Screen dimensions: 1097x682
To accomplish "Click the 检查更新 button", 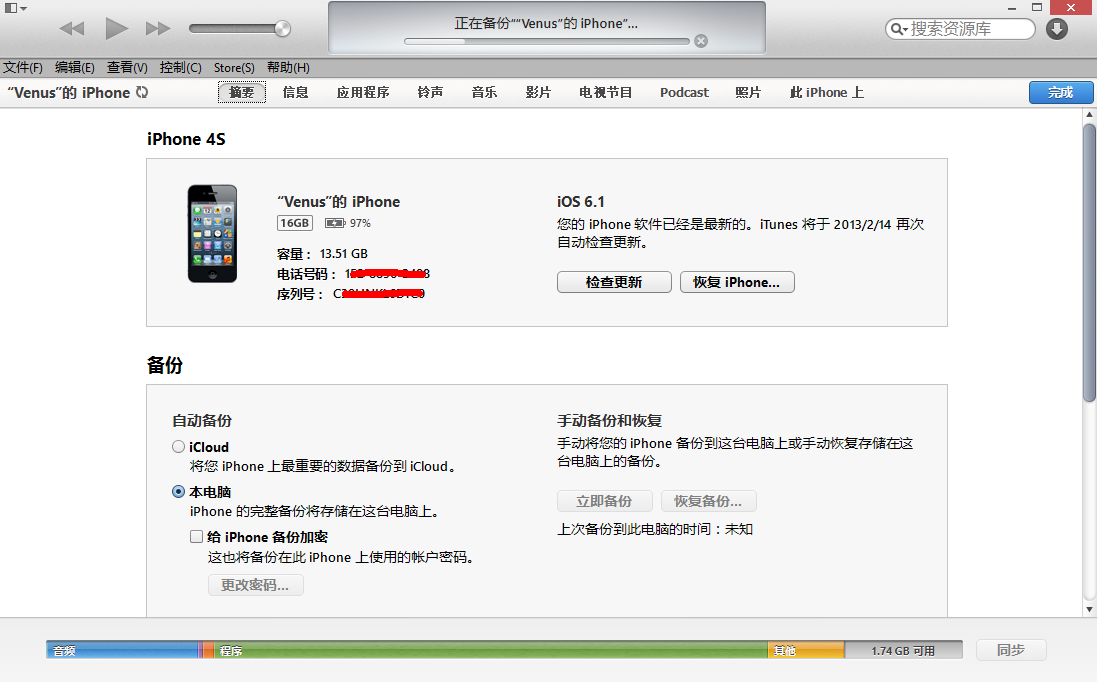I will (x=614, y=282).
